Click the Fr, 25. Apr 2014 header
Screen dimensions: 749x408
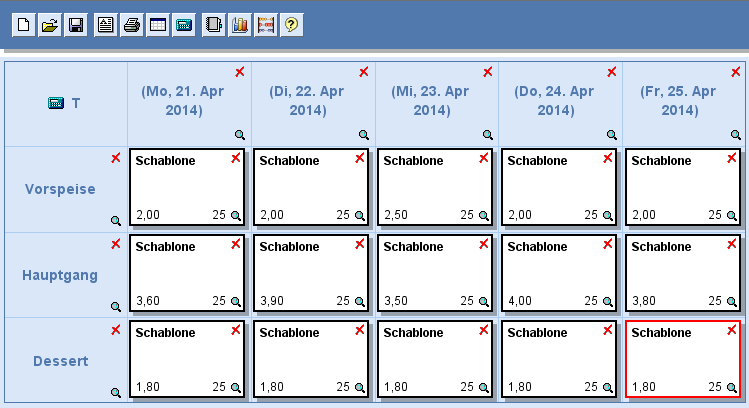[x=679, y=101]
